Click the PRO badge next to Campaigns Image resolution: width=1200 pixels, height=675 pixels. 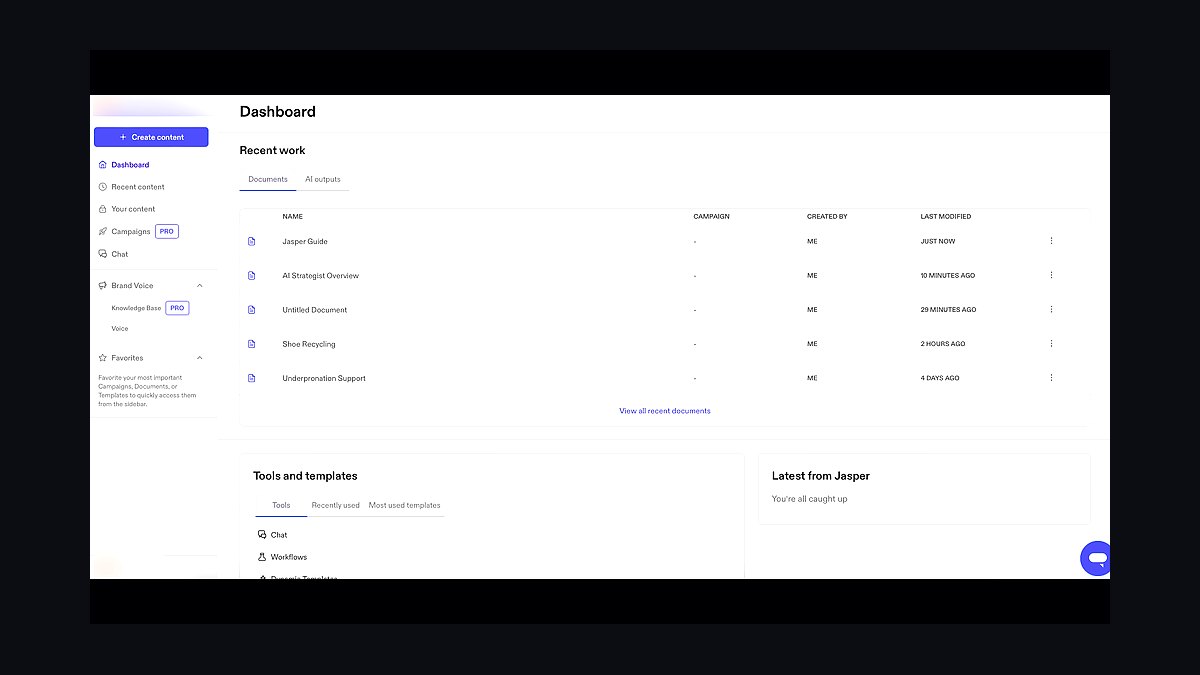(167, 231)
